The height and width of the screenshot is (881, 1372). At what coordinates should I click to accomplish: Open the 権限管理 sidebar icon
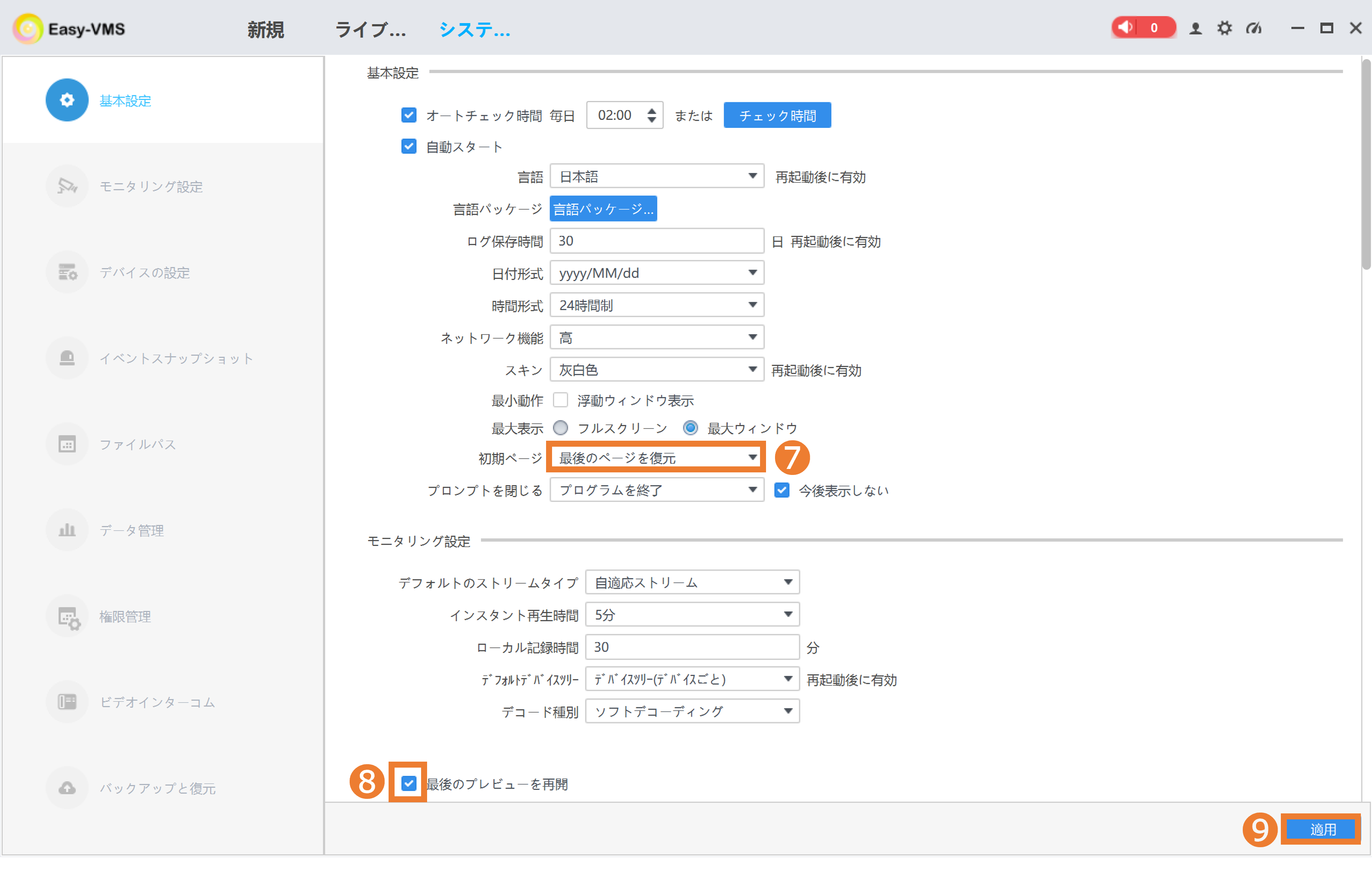(x=67, y=616)
